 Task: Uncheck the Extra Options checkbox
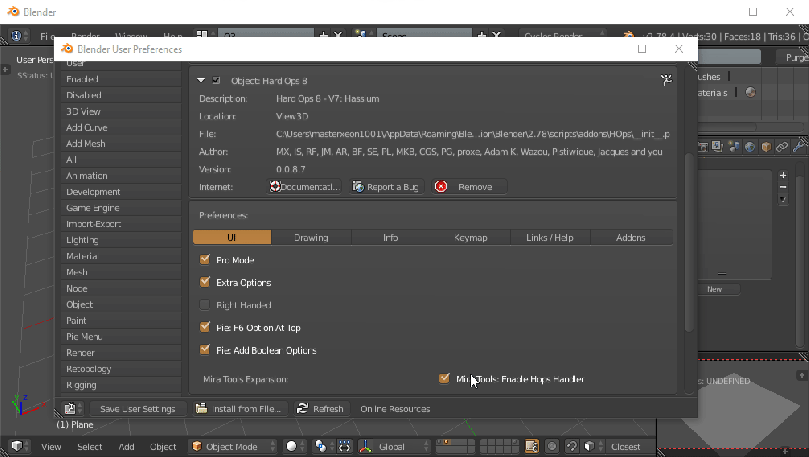click(x=206, y=283)
